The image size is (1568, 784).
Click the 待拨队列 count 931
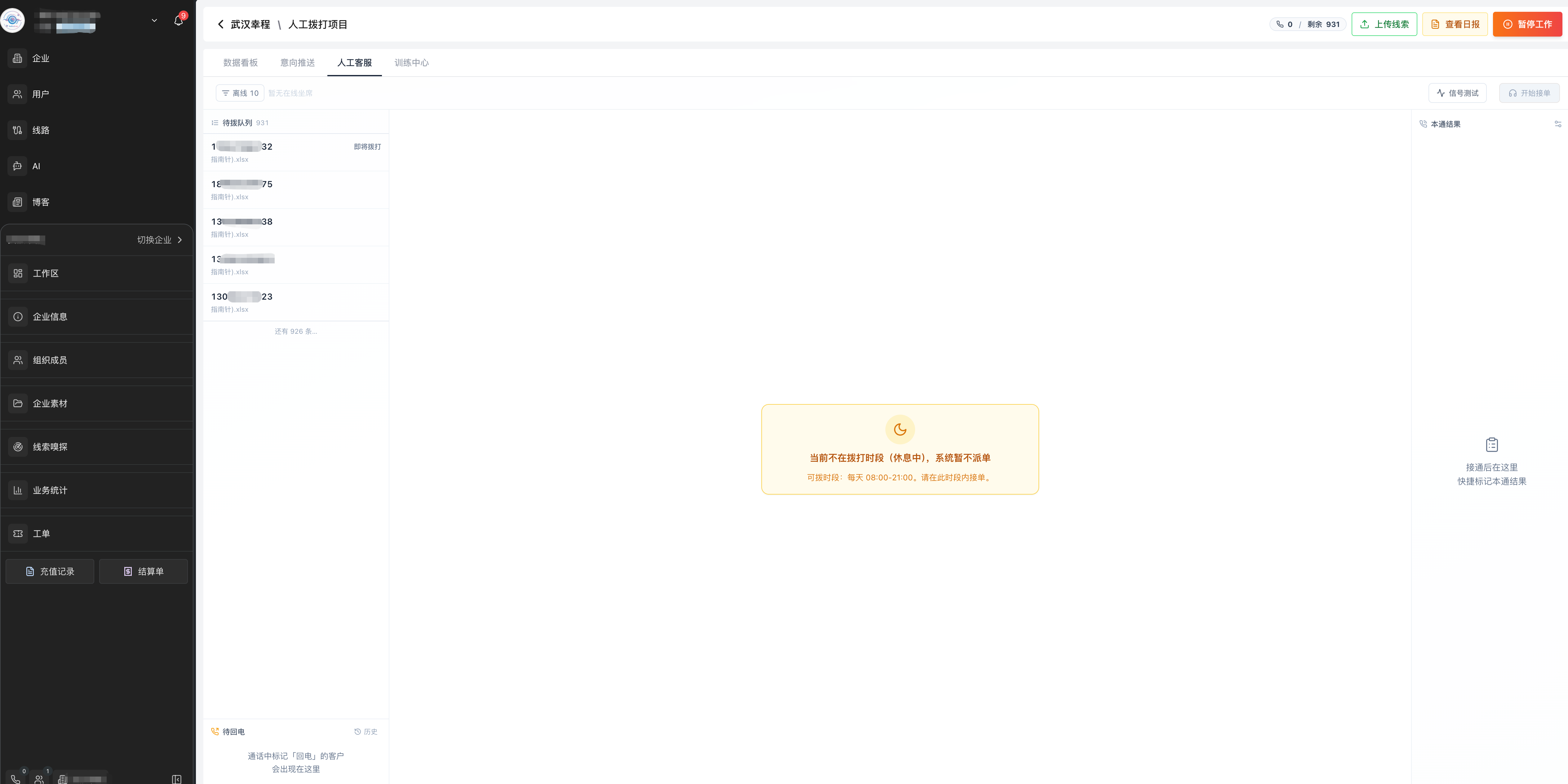(262, 123)
